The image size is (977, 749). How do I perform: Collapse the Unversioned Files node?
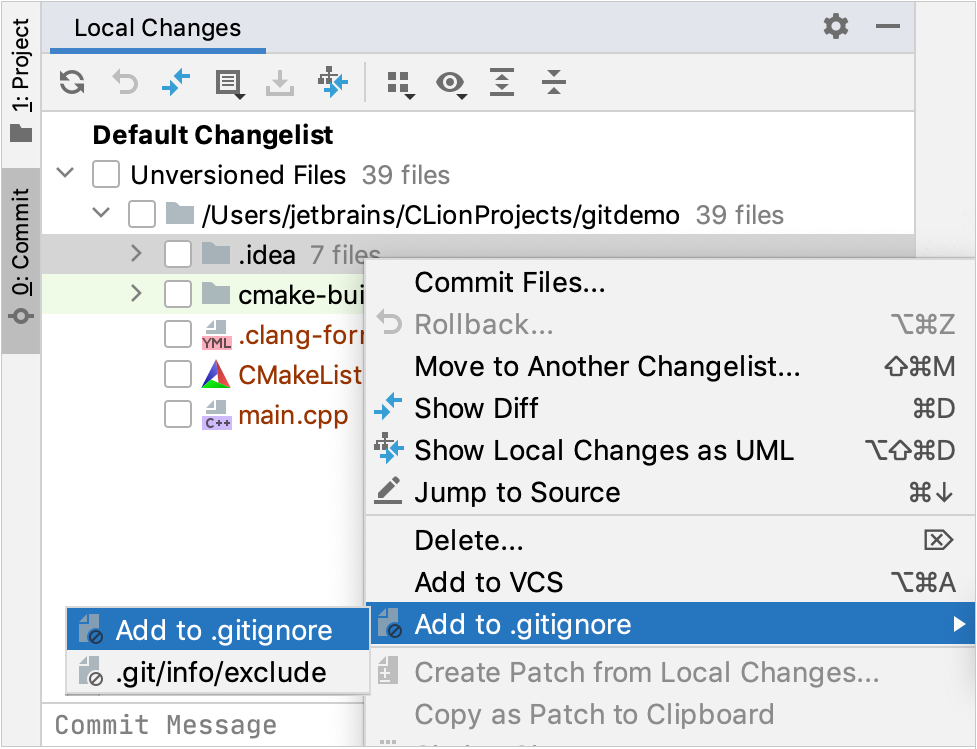64,173
